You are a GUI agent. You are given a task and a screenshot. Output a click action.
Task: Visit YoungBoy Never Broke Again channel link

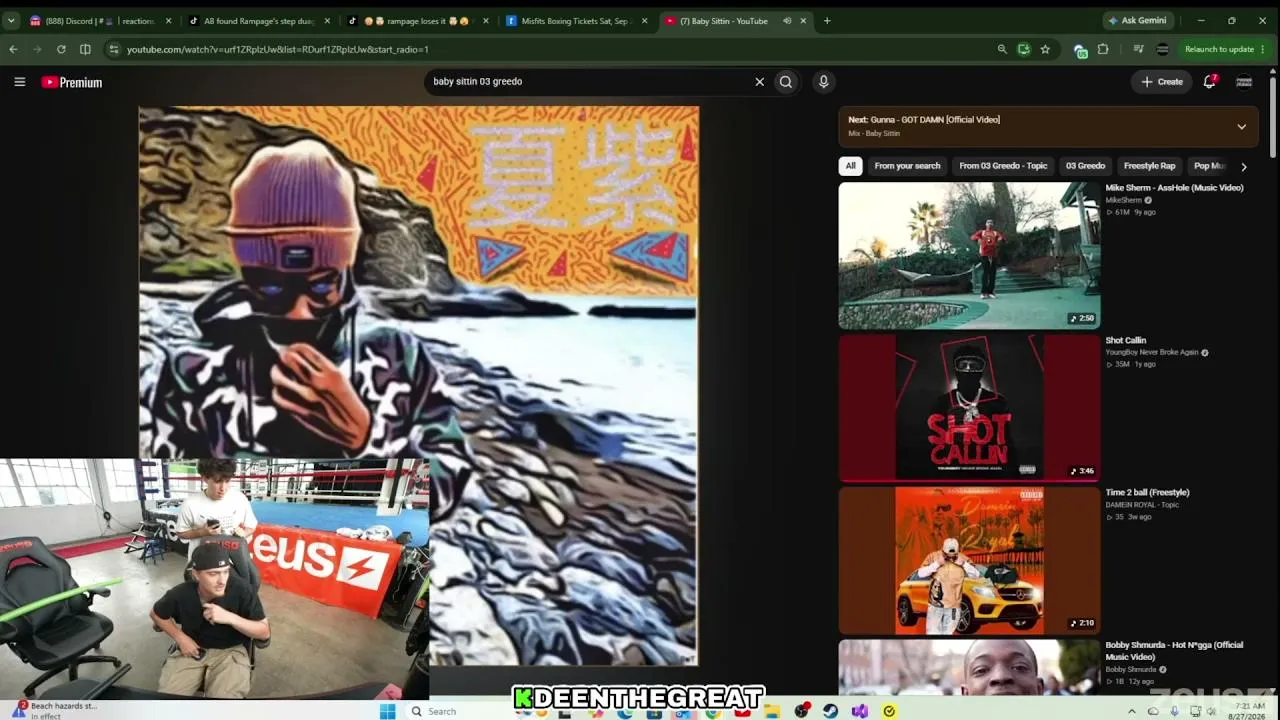tap(1152, 352)
